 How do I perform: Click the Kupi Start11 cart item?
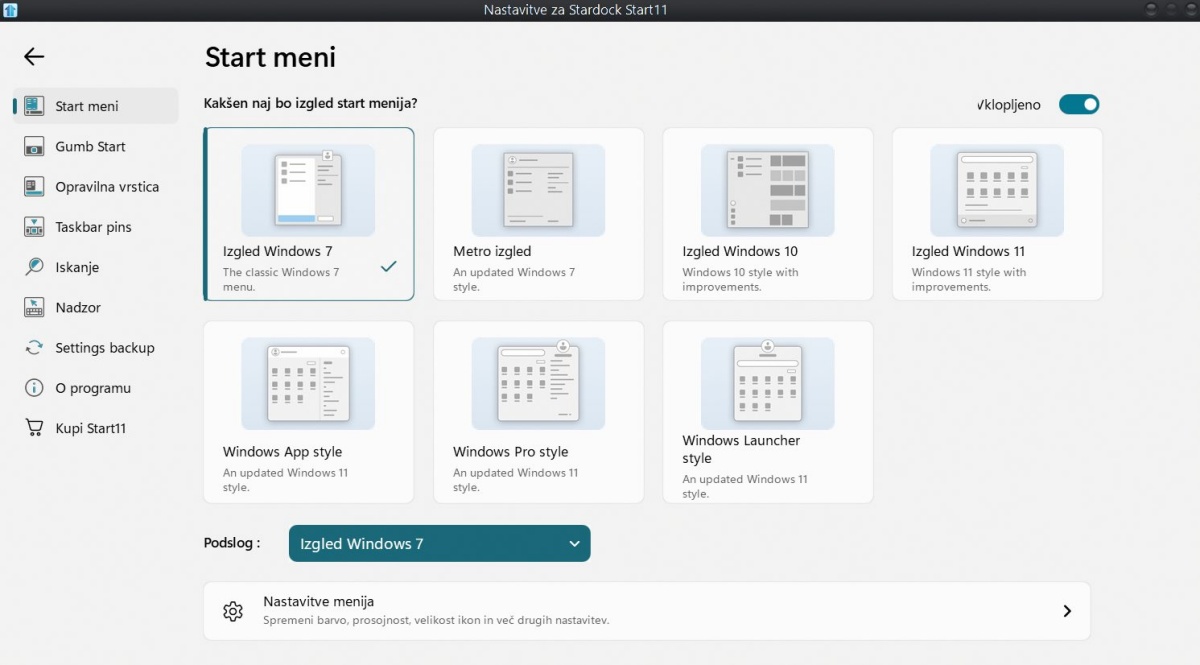(96, 429)
